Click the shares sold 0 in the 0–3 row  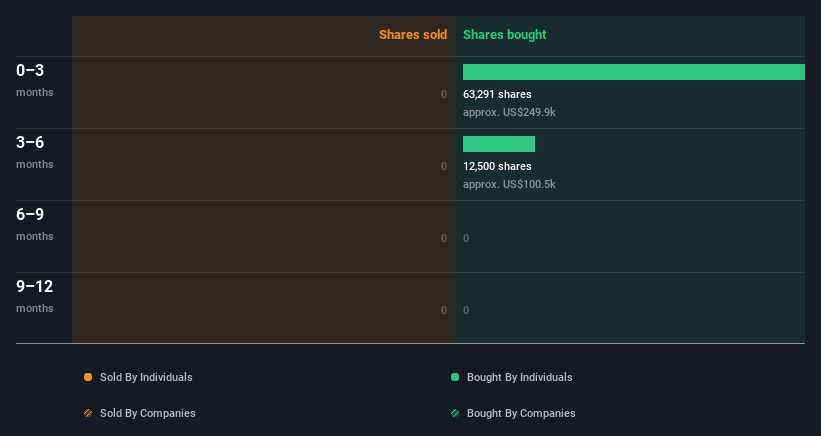tap(444, 94)
